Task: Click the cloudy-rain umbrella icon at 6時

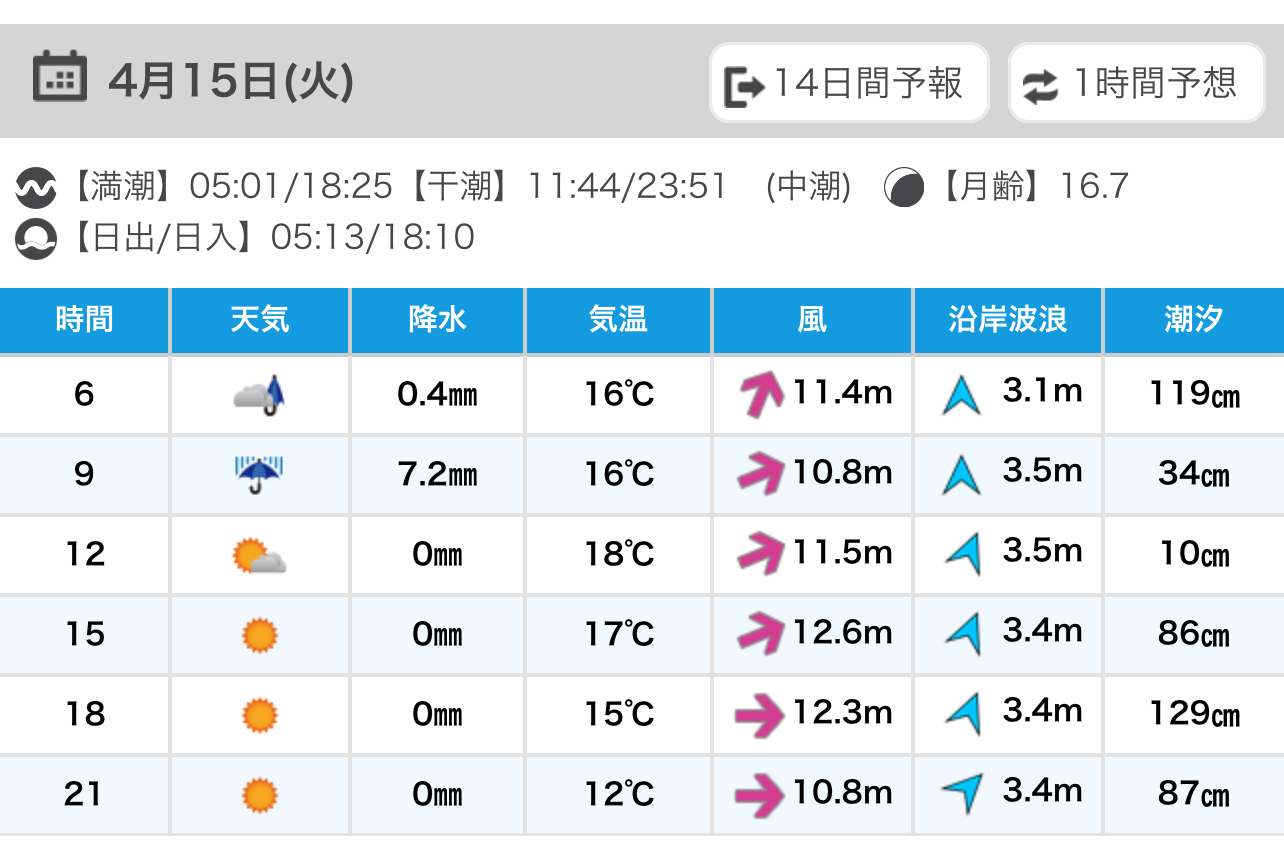Action: 260,395
